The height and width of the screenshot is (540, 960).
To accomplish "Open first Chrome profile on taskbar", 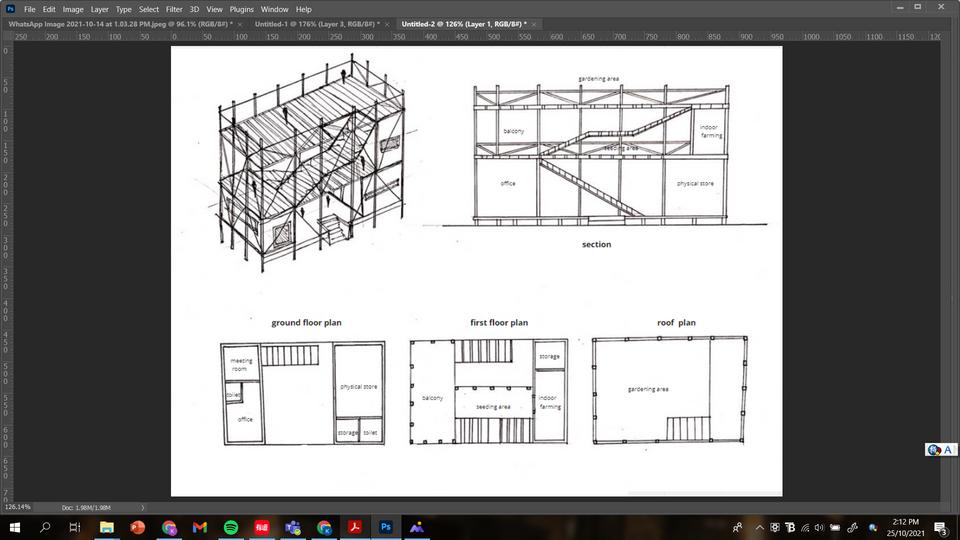I will click(x=169, y=527).
